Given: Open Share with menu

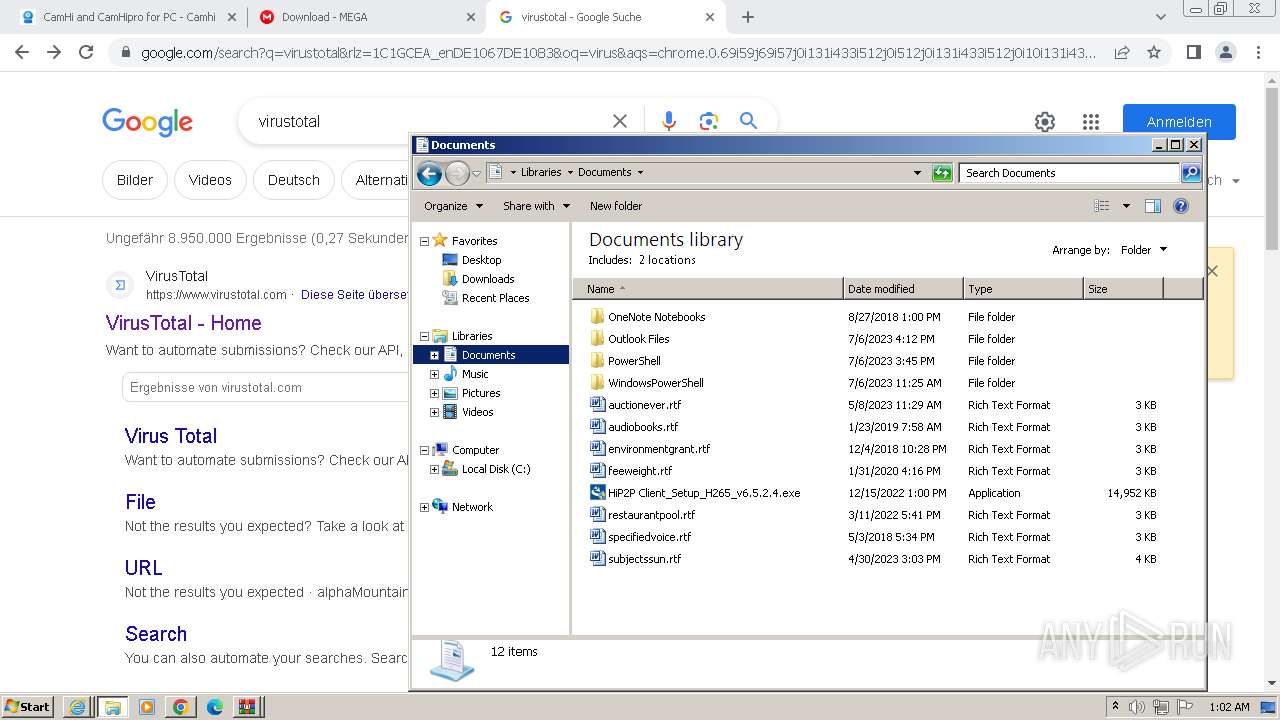Looking at the screenshot, I should pyautogui.click(x=536, y=206).
